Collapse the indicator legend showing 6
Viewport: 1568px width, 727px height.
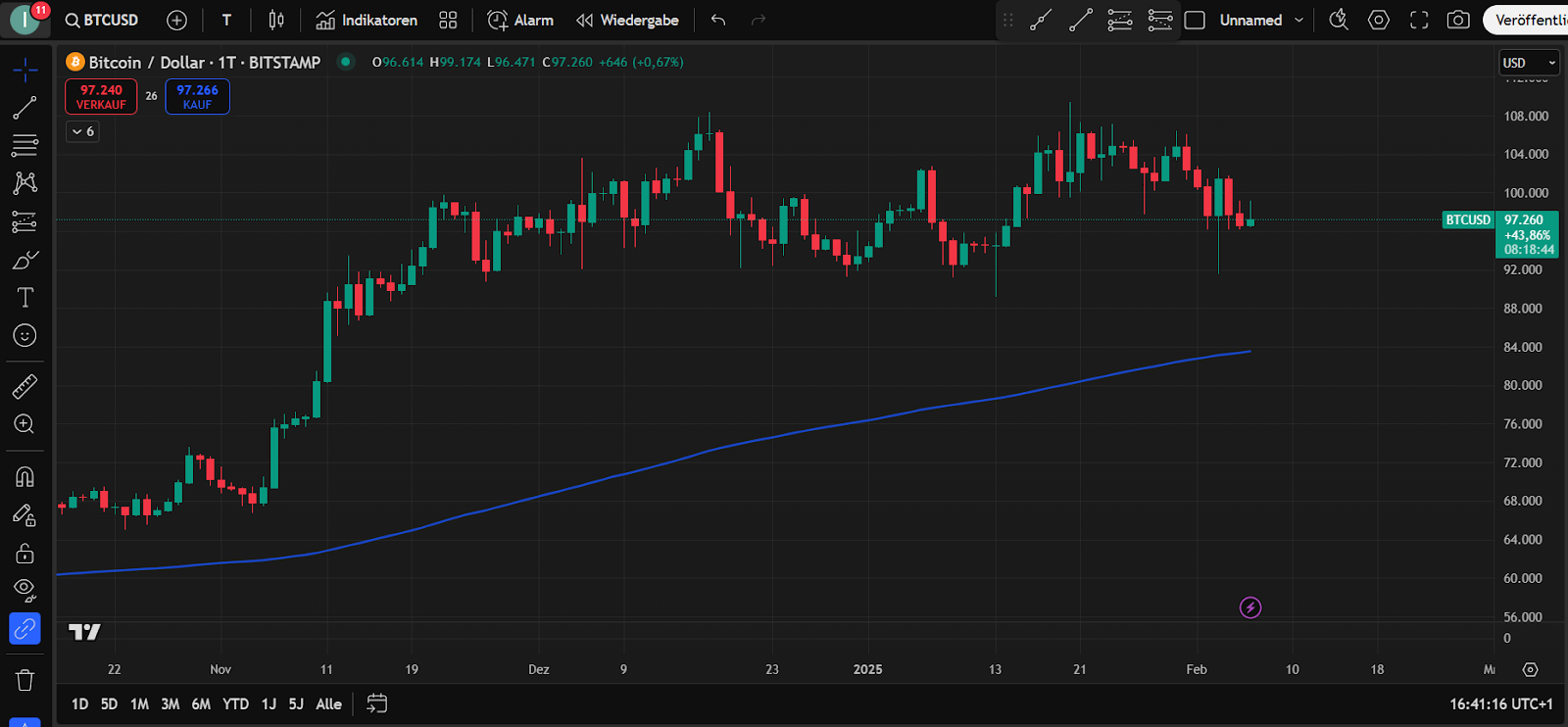point(82,131)
